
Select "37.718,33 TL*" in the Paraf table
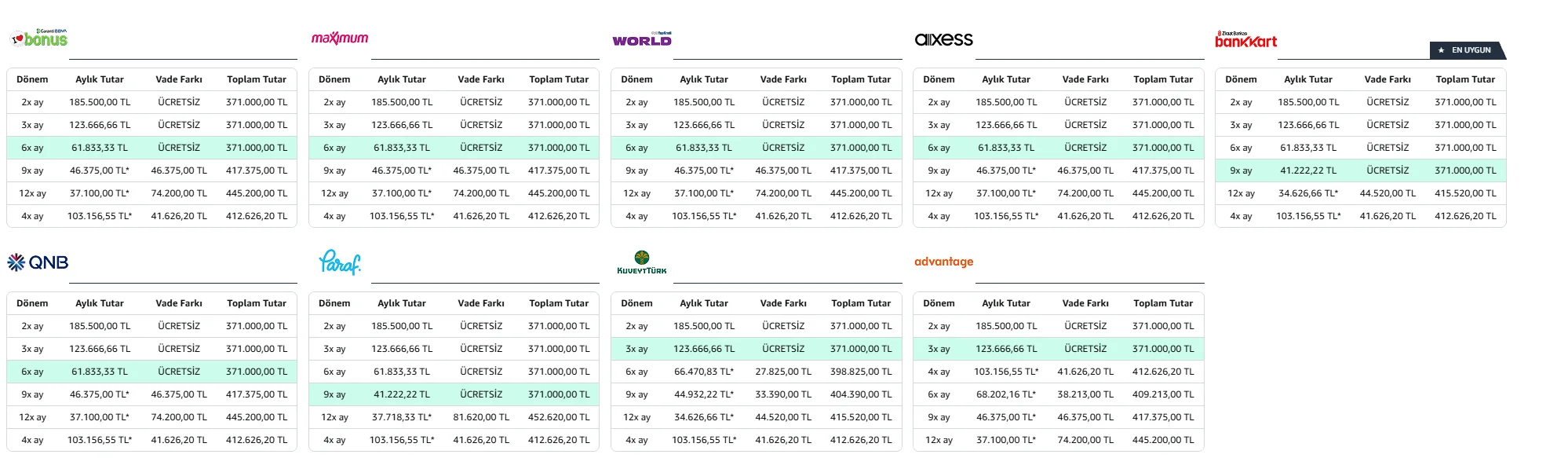click(x=402, y=417)
